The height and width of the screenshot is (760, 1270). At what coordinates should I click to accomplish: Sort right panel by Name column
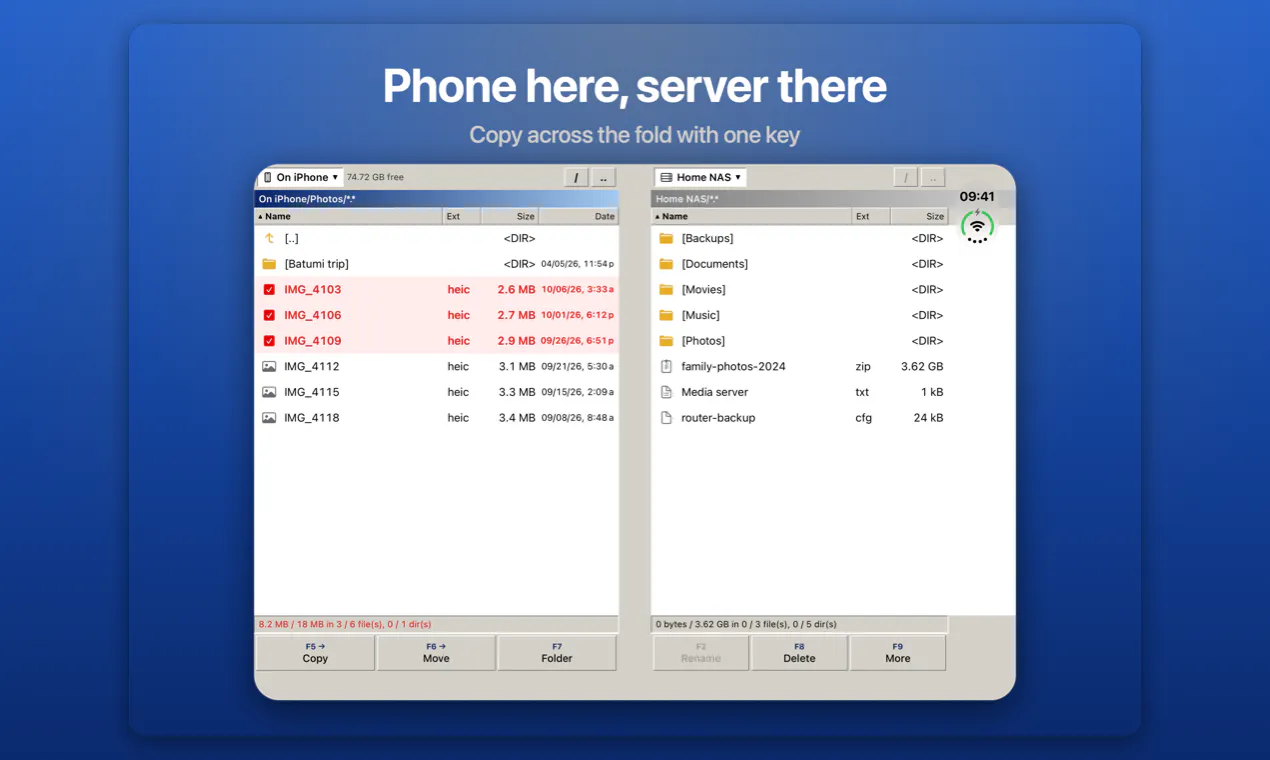[751, 216]
